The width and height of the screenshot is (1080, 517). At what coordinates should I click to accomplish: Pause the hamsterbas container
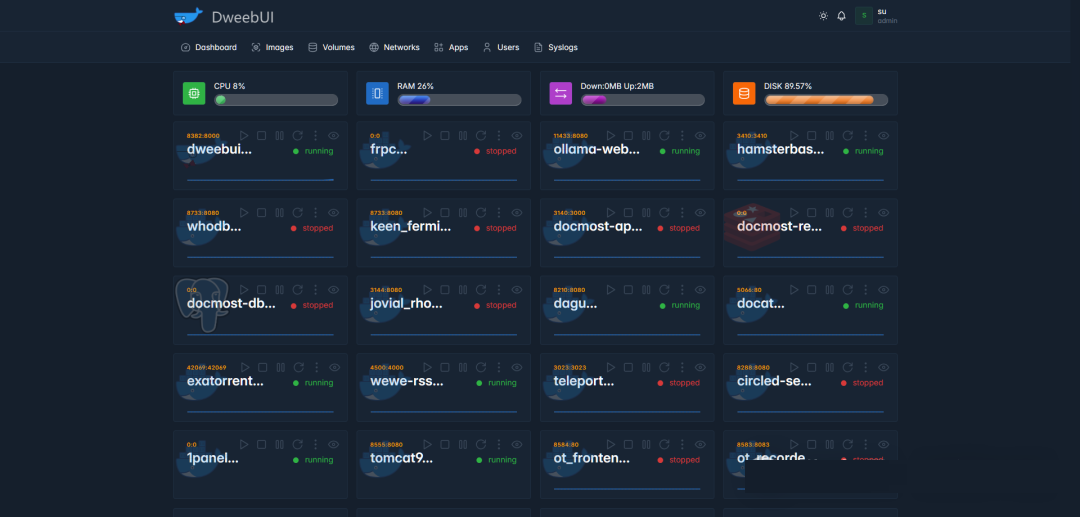[x=830, y=135]
